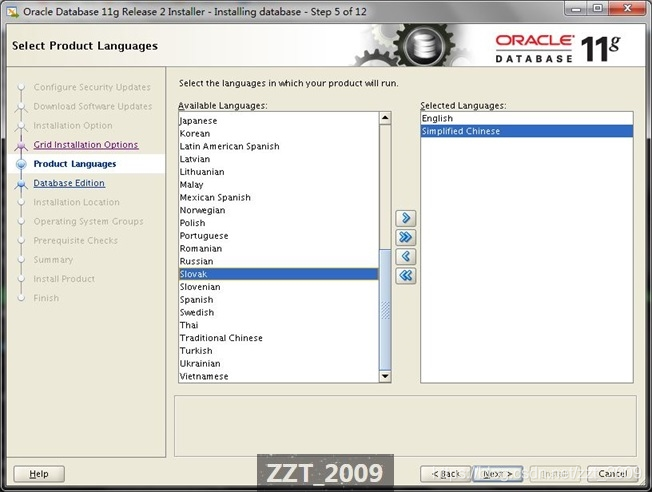Go back with the Back button

click(x=445, y=474)
